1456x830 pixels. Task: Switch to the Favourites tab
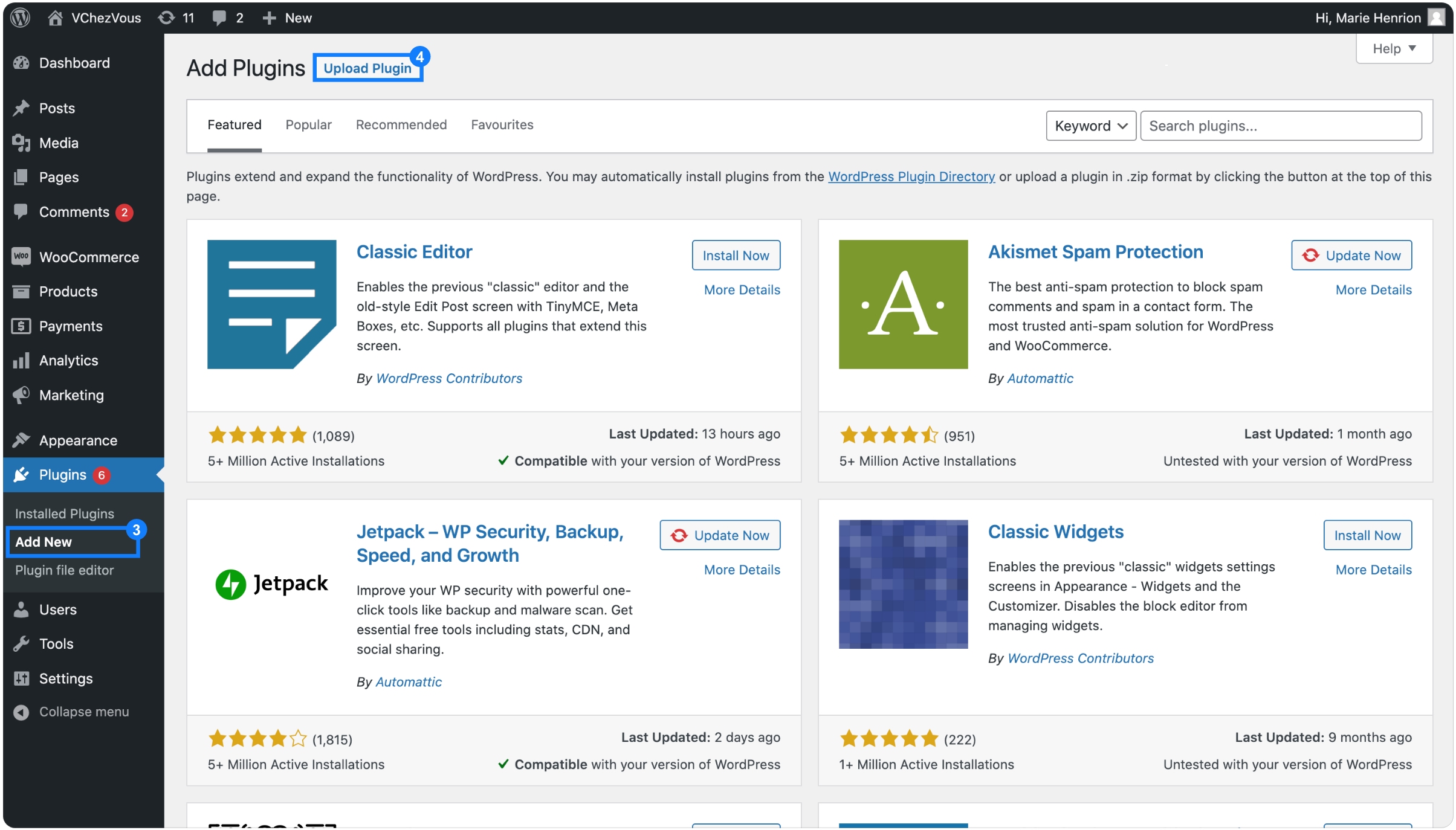click(502, 124)
